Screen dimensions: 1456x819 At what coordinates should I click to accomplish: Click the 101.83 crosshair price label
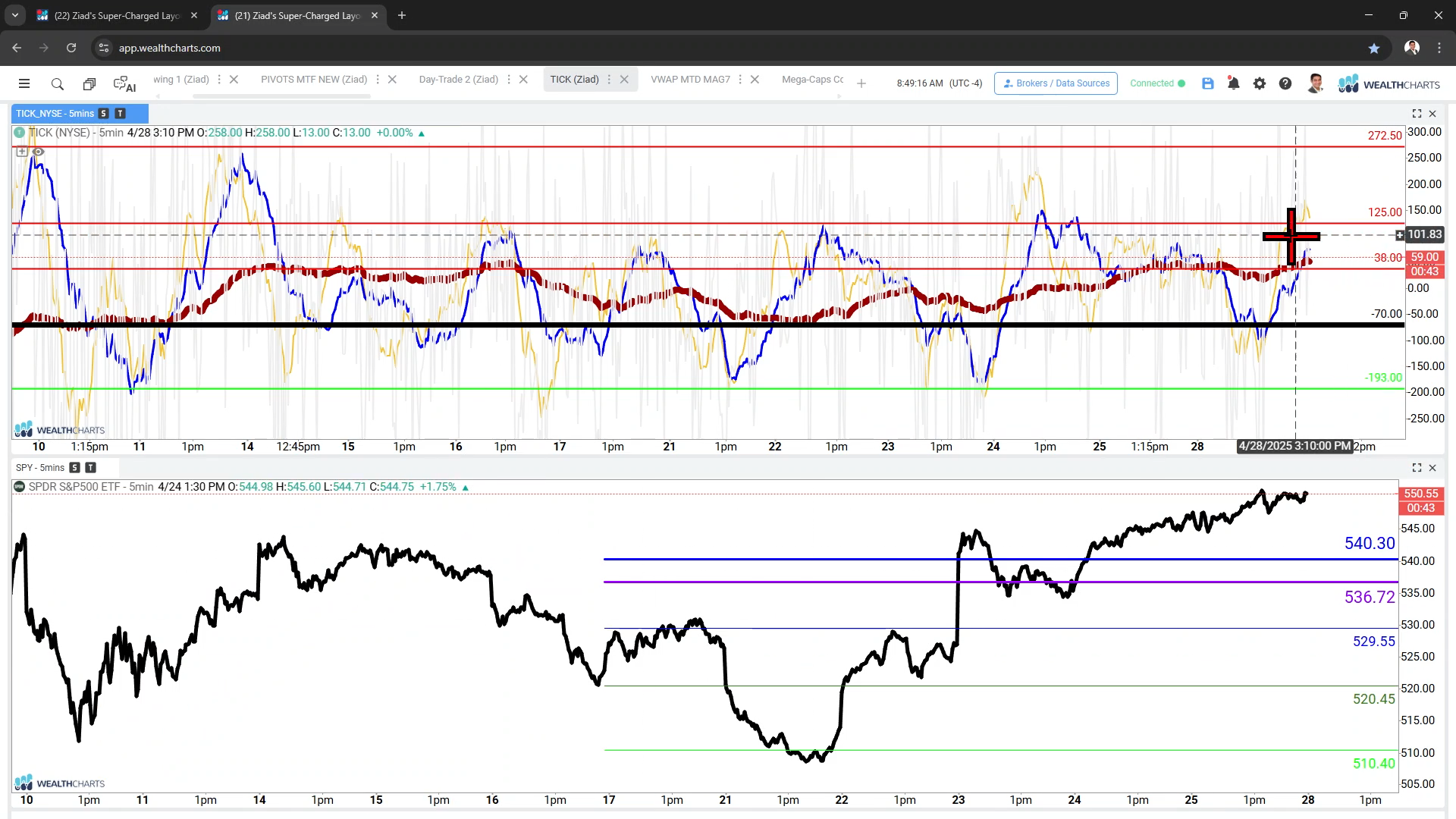pyautogui.click(x=1425, y=235)
